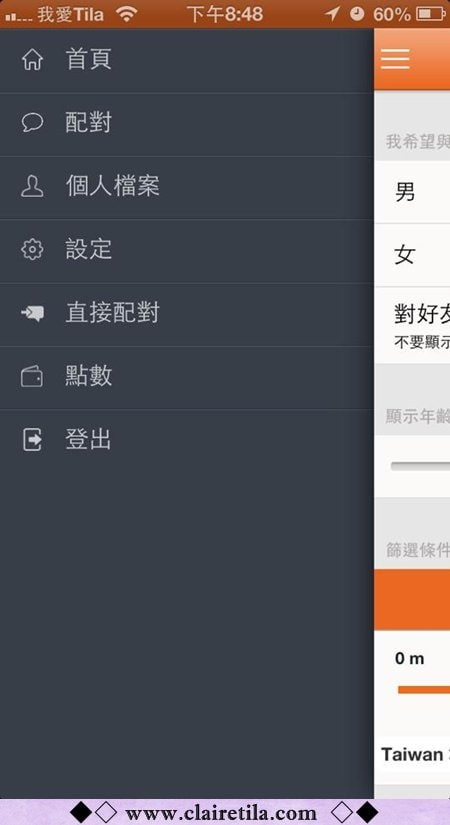This screenshot has width=450, height=825.
Task: Toggle the 女 gender option
Action: 412,255
